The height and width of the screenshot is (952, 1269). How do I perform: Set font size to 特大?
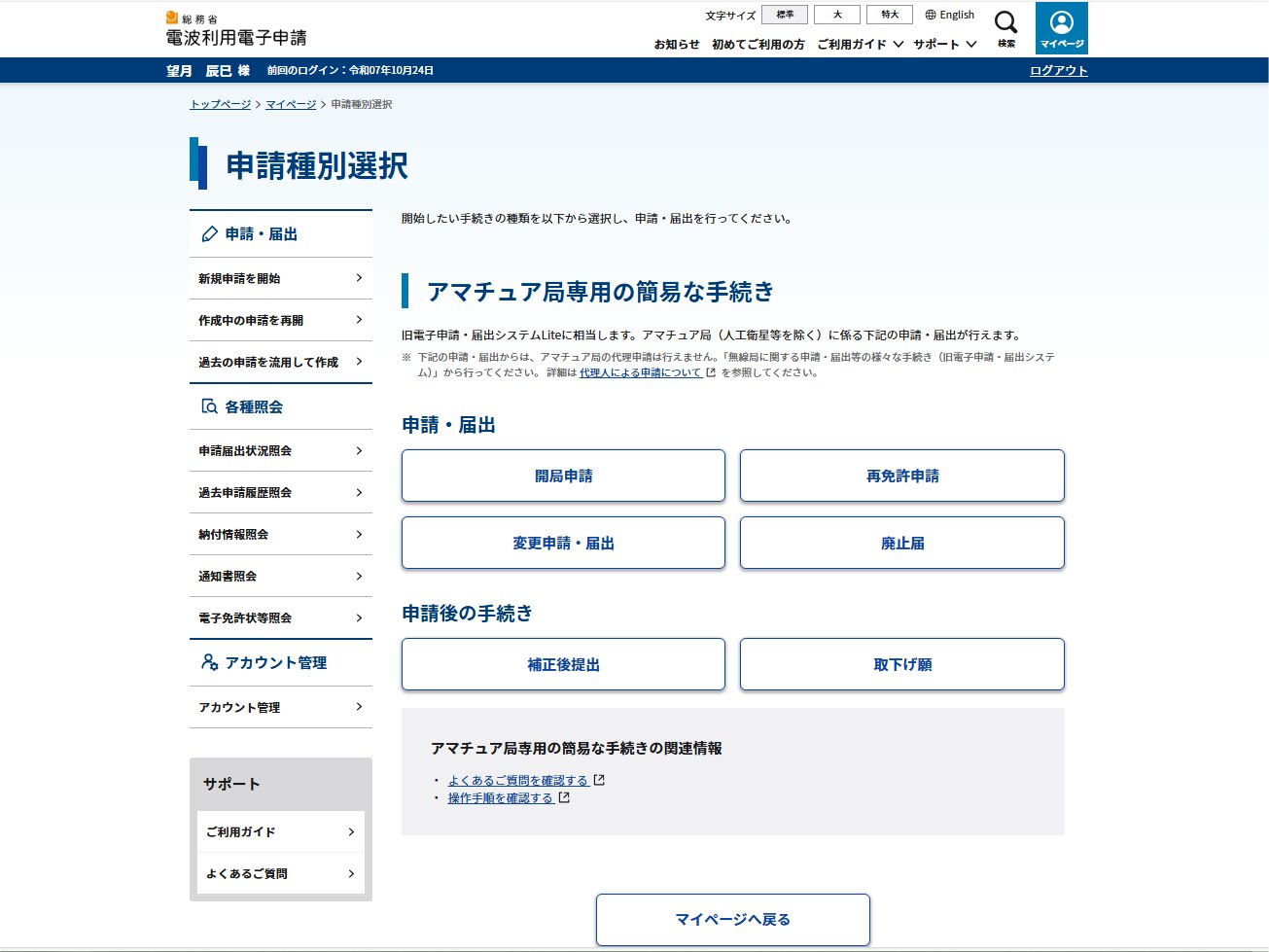coord(890,15)
